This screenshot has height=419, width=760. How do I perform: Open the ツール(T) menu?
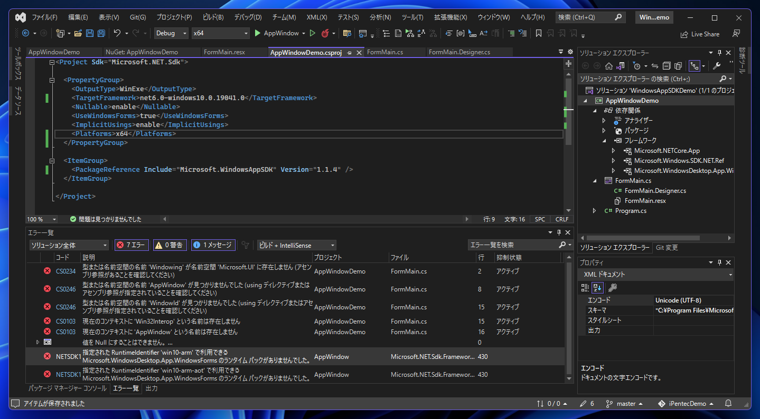412,17
